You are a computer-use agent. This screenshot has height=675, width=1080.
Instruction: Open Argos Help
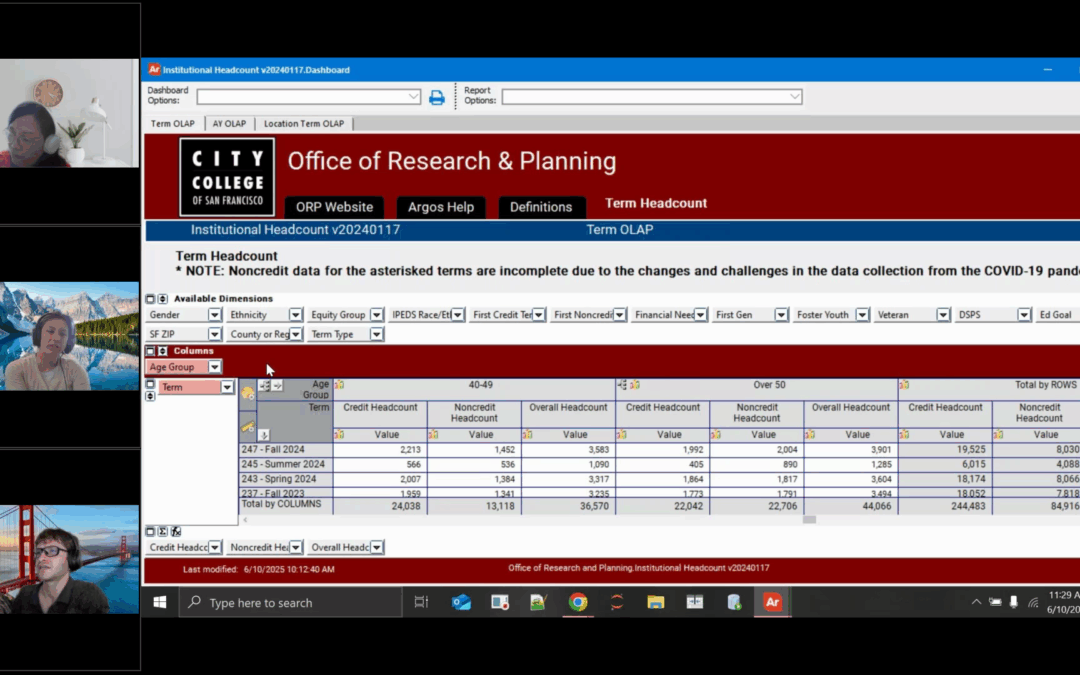coord(441,207)
